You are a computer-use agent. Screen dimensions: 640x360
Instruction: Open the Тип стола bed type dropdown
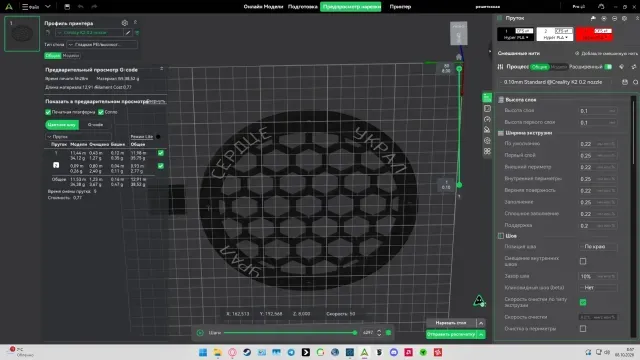[102, 44]
